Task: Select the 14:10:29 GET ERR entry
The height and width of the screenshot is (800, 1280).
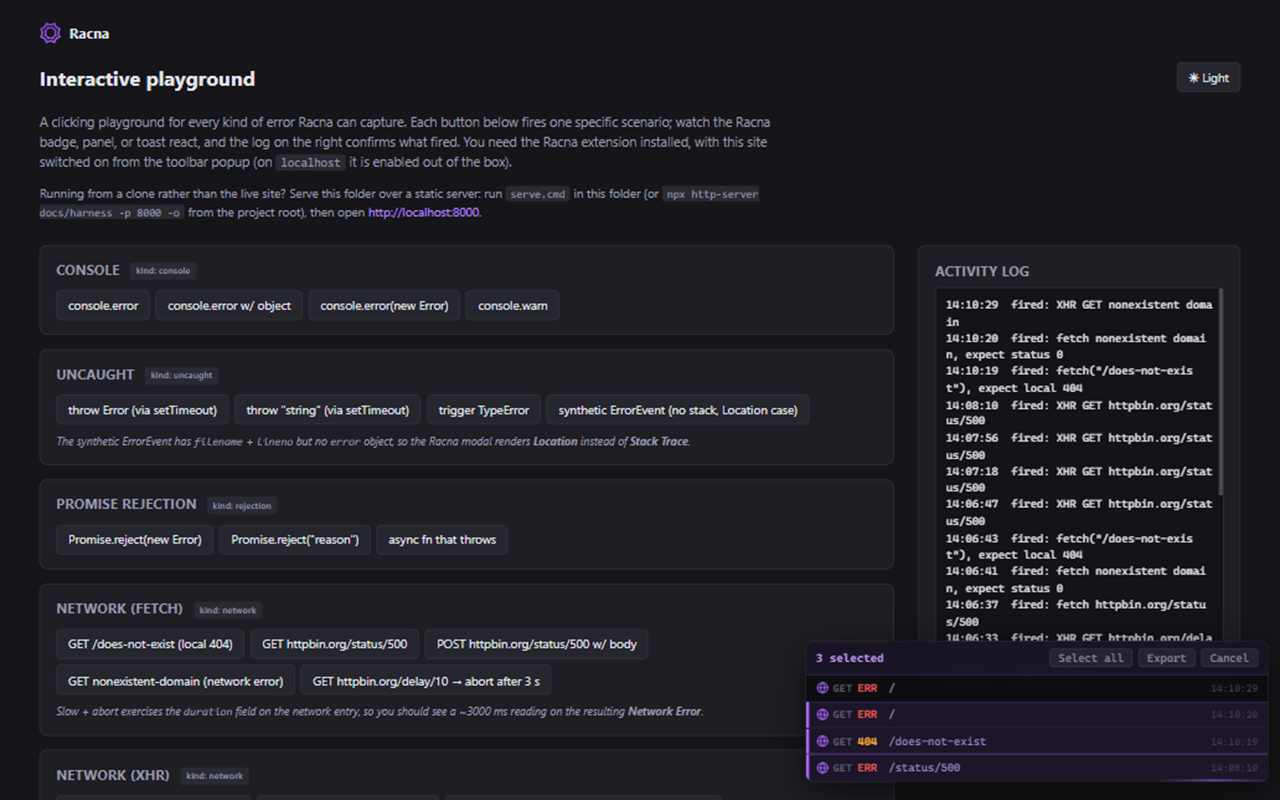Action: [1037, 688]
